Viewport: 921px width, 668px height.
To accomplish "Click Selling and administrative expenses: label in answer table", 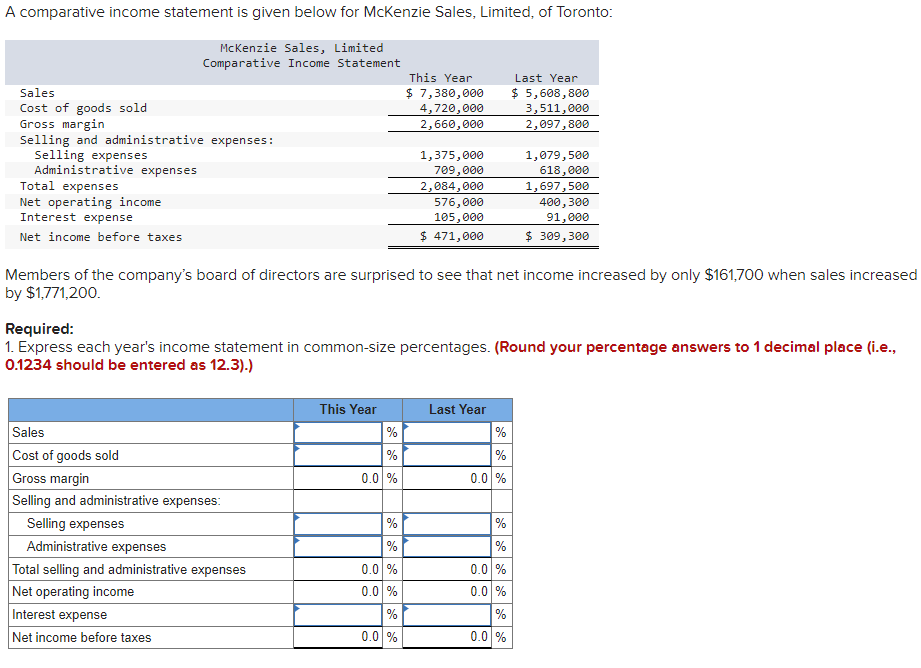I will pyautogui.click(x=116, y=501).
